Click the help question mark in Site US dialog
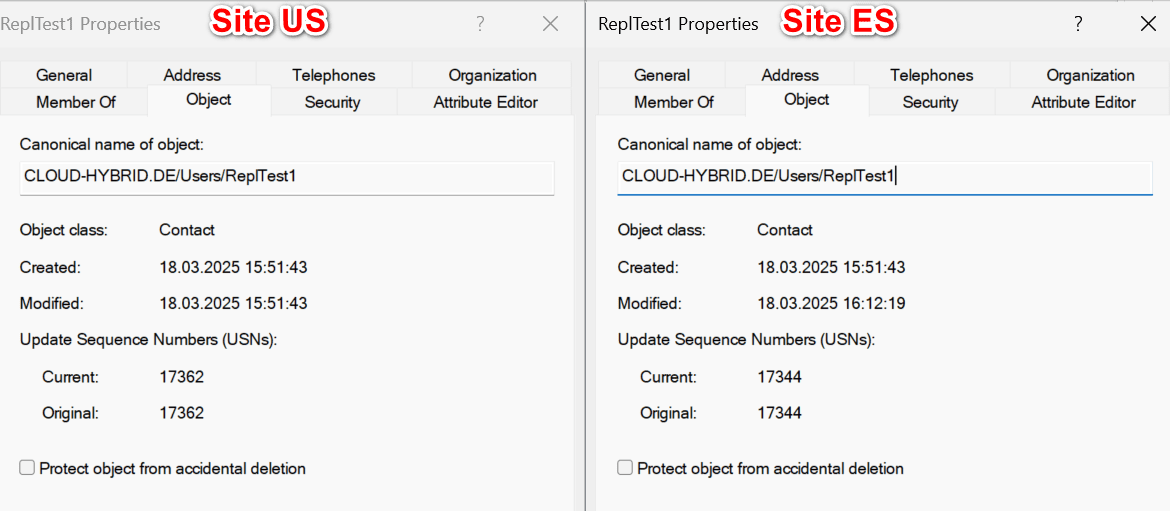This screenshot has height=511, width=1170. 480,24
